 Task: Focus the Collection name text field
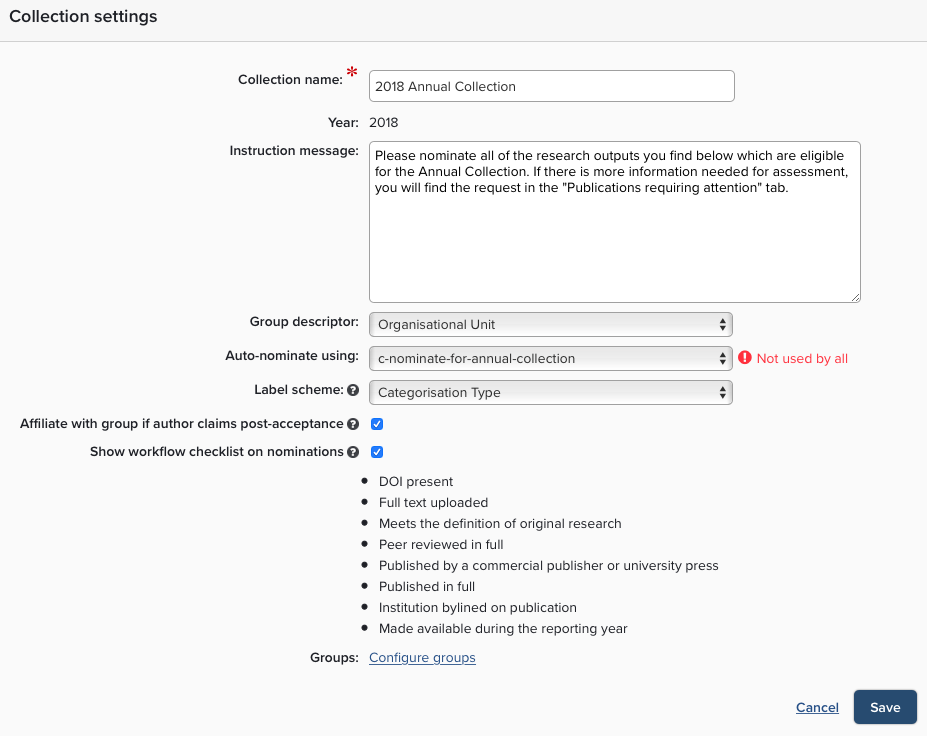pyautogui.click(x=551, y=86)
